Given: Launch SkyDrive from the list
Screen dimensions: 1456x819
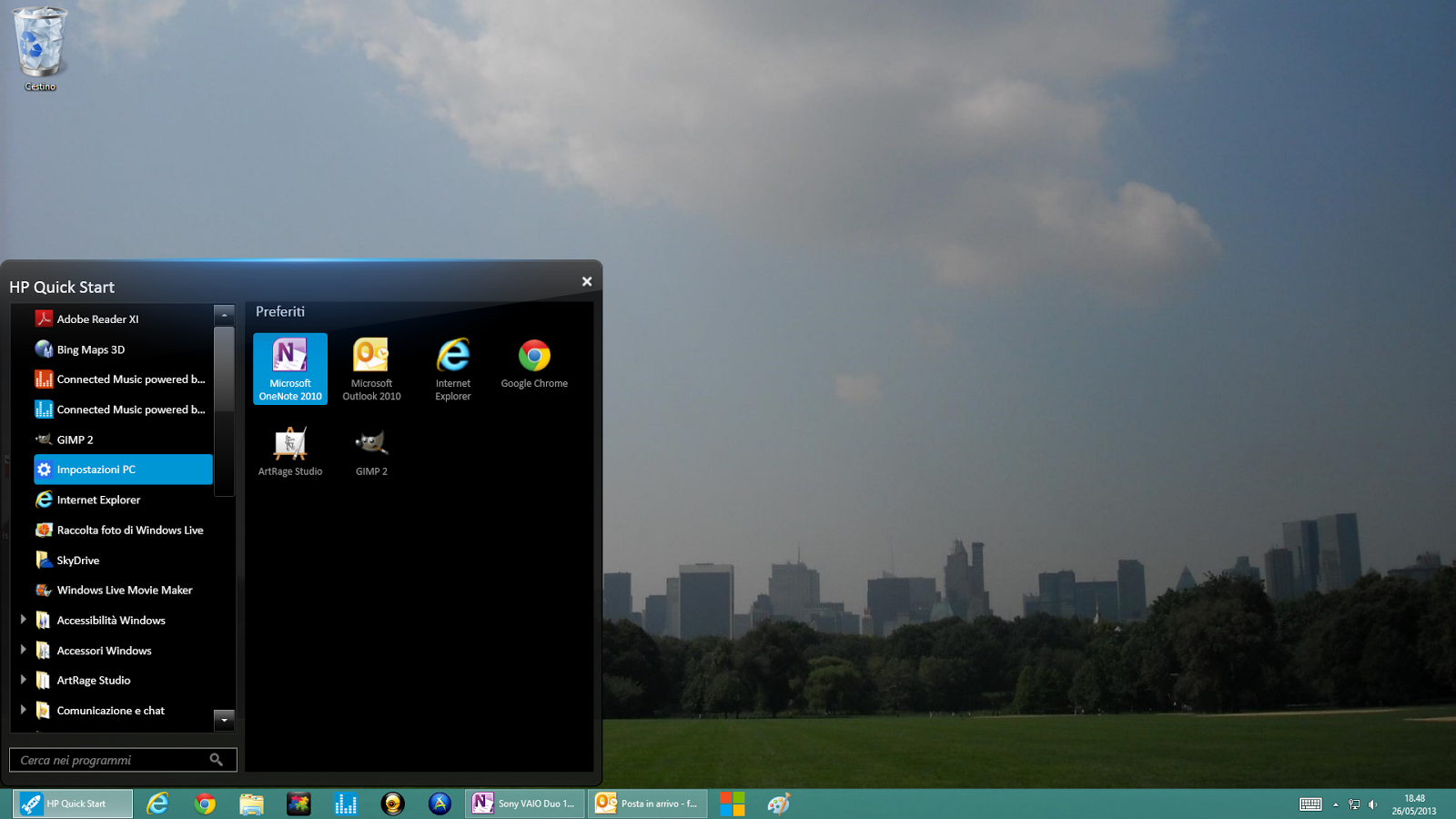Looking at the screenshot, I should pyautogui.click(x=123, y=561).
